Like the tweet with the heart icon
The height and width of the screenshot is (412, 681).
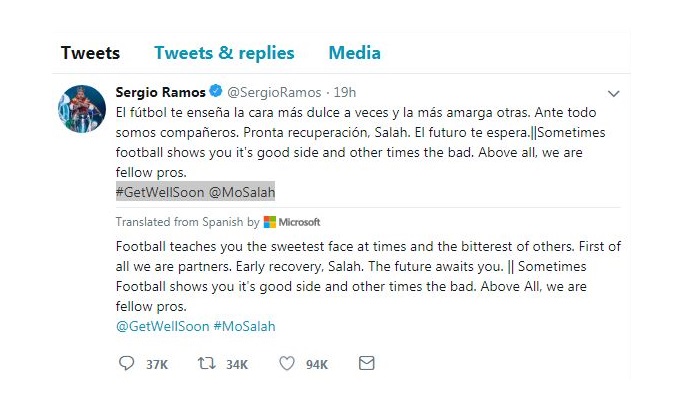[286, 364]
